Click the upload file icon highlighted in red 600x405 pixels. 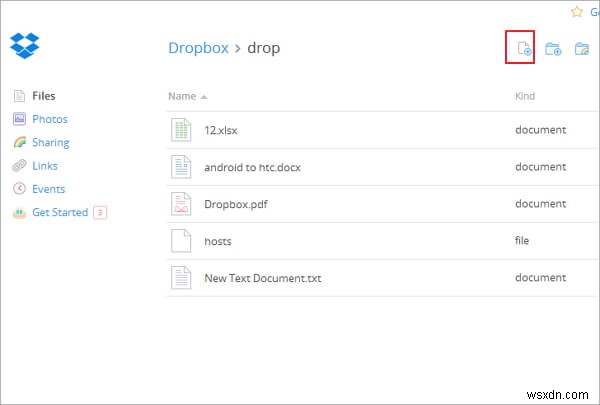click(520, 48)
